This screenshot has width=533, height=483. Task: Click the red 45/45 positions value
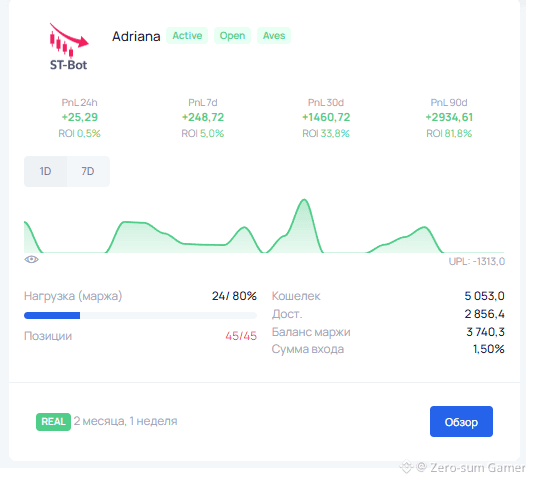pos(241,336)
